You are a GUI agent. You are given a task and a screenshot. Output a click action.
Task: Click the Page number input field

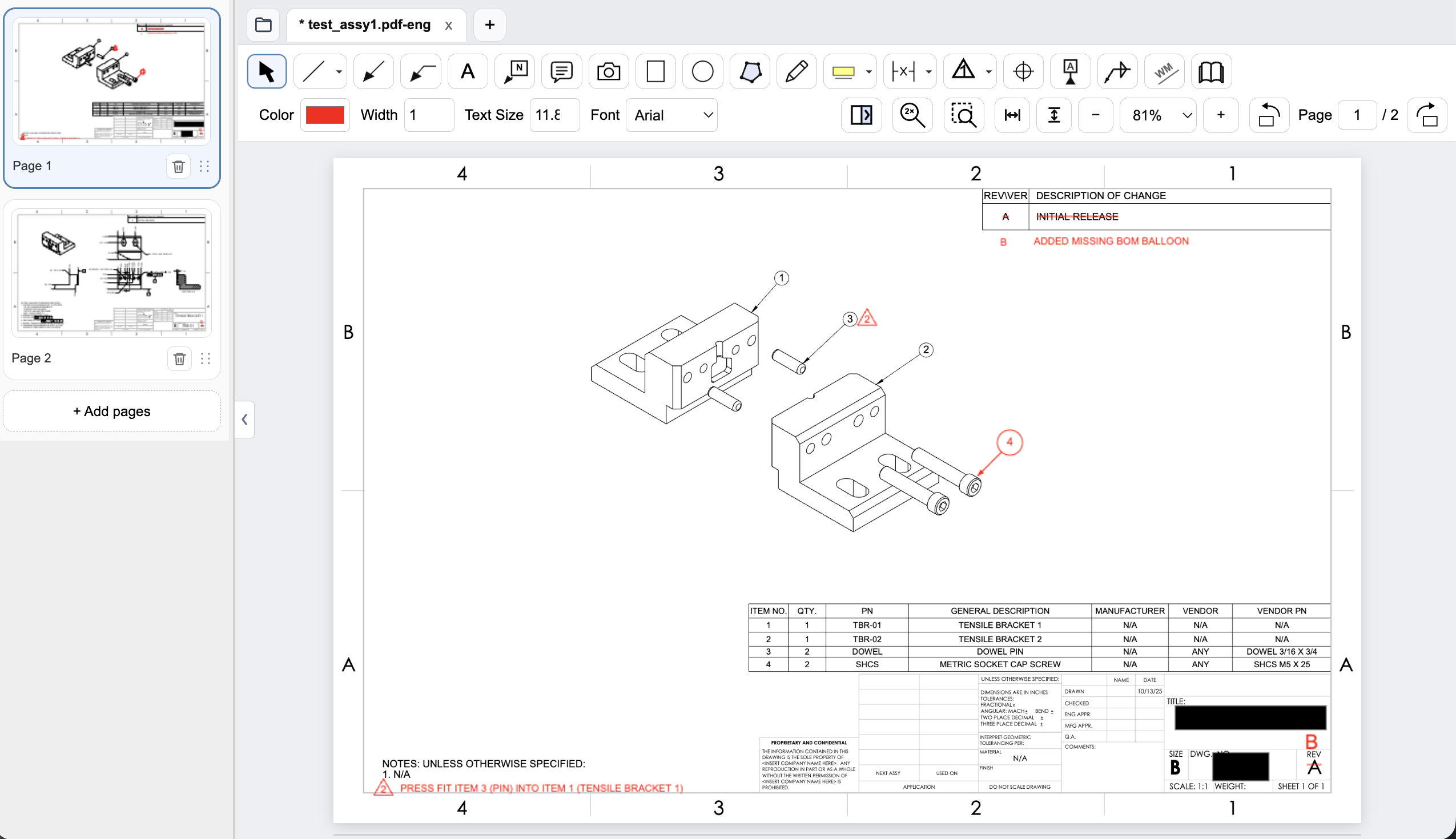(1357, 115)
